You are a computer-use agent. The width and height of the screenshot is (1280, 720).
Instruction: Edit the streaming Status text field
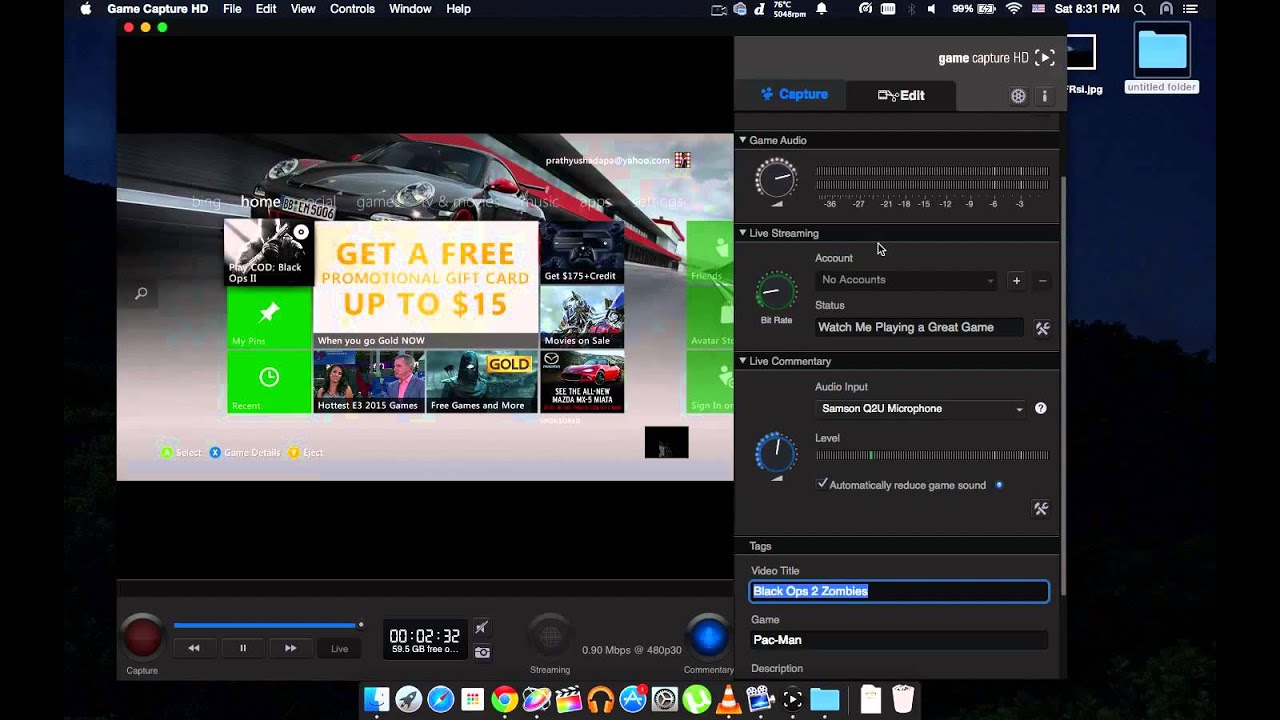pos(919,327)
